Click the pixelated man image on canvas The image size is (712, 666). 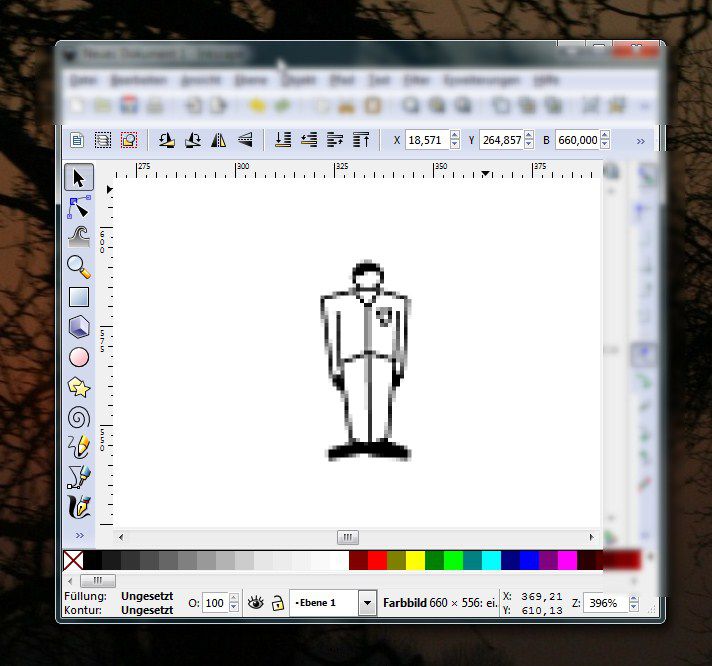[367, 361]
